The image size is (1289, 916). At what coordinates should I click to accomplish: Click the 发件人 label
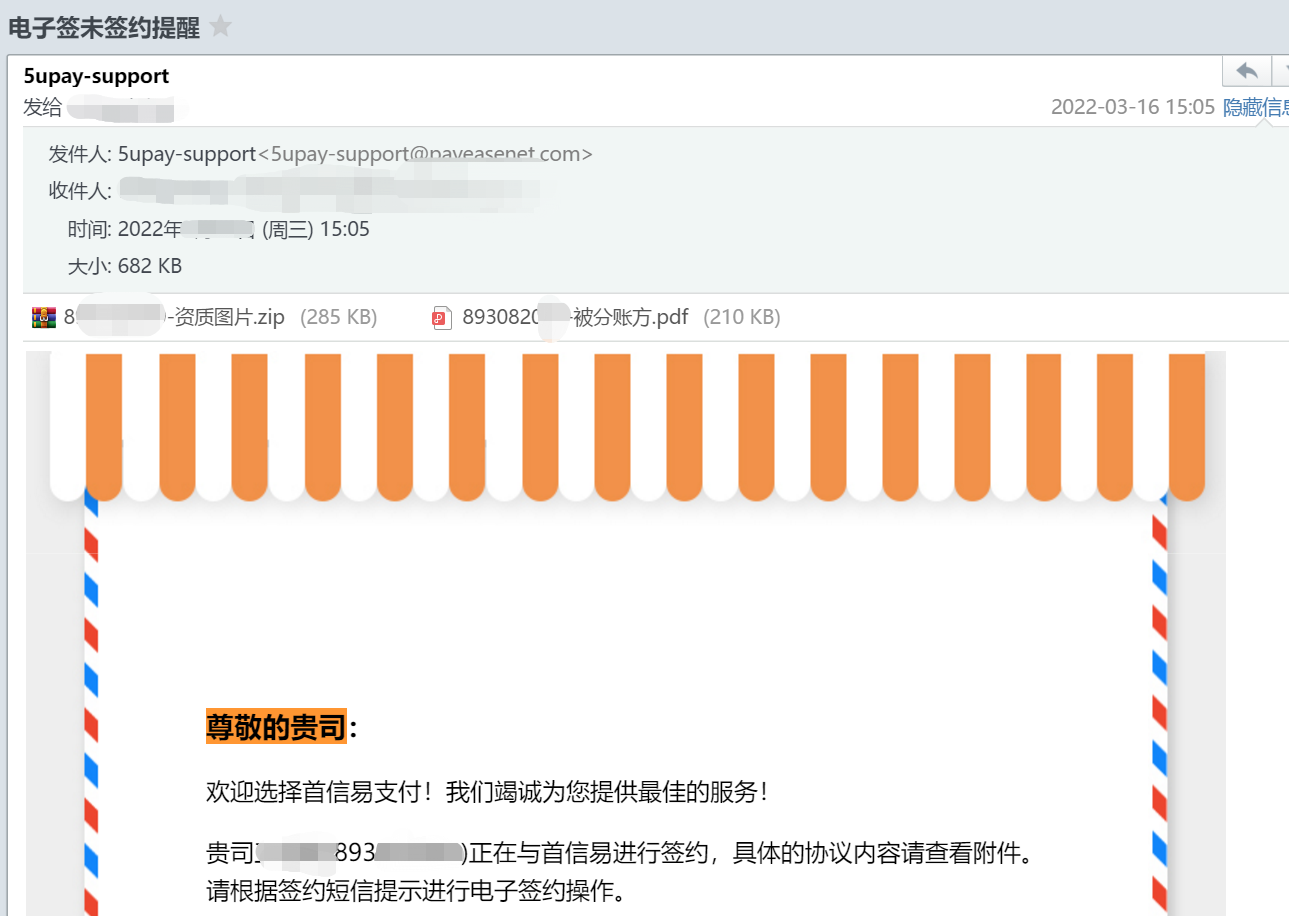[80, 154]
